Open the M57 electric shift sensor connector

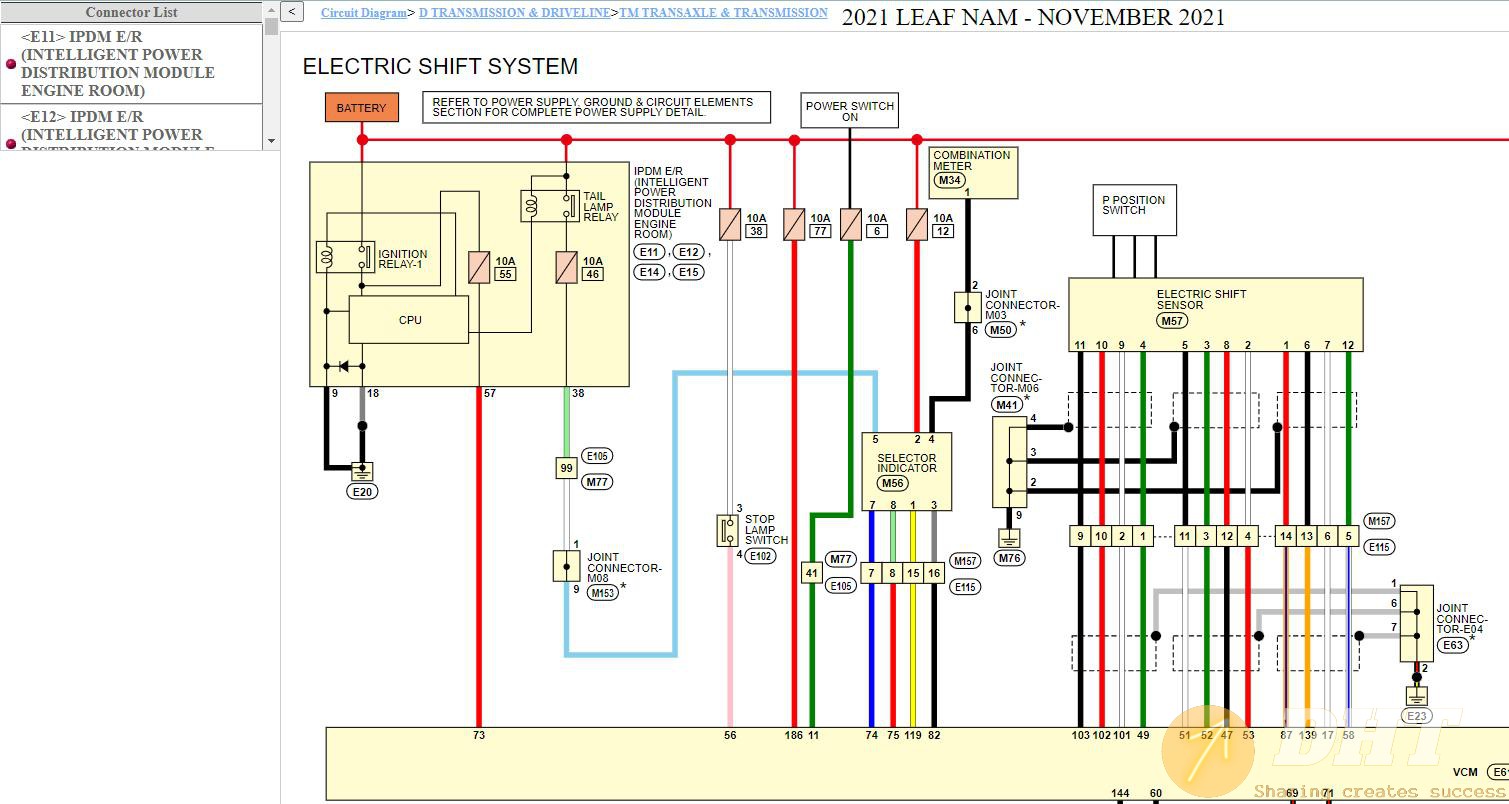1172,321
